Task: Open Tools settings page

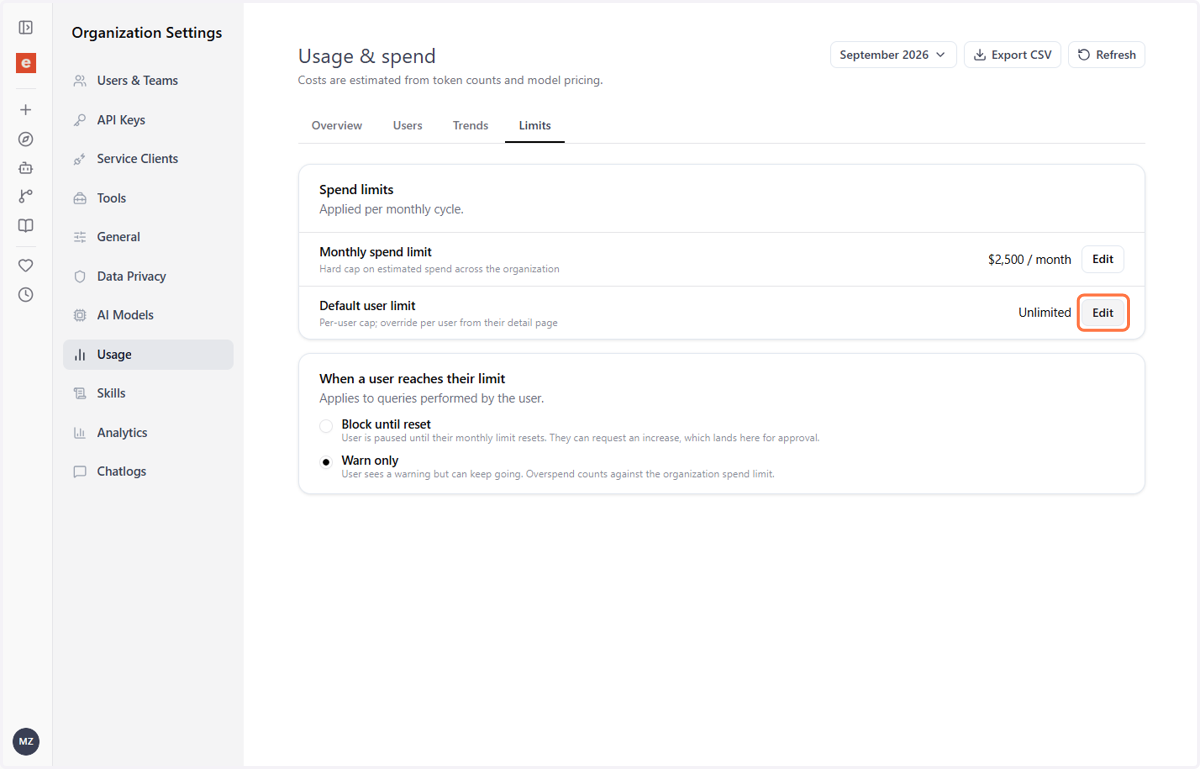Action: pyautogui.click(x=148, y=198)
